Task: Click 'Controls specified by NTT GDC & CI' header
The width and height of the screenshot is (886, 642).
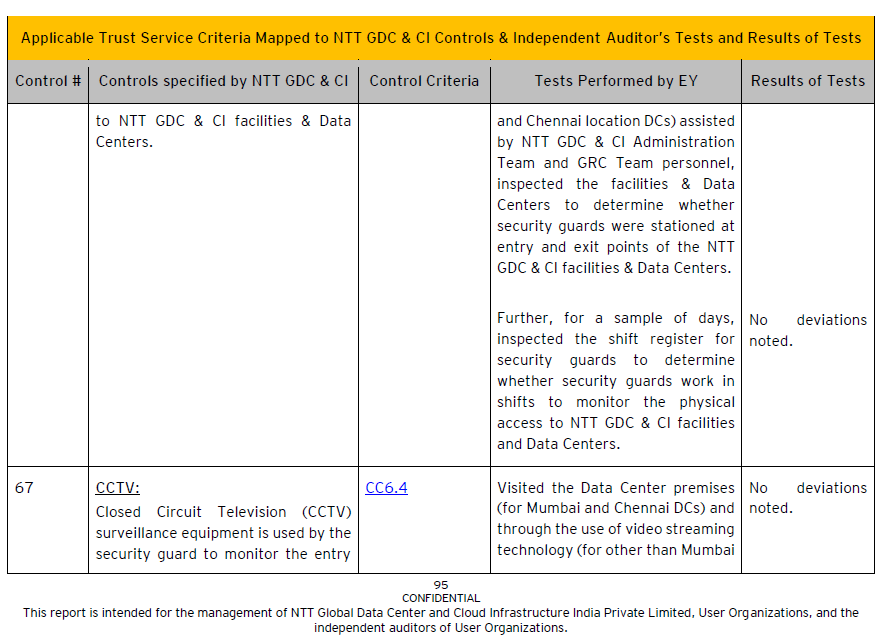Action: coord(223,81)
